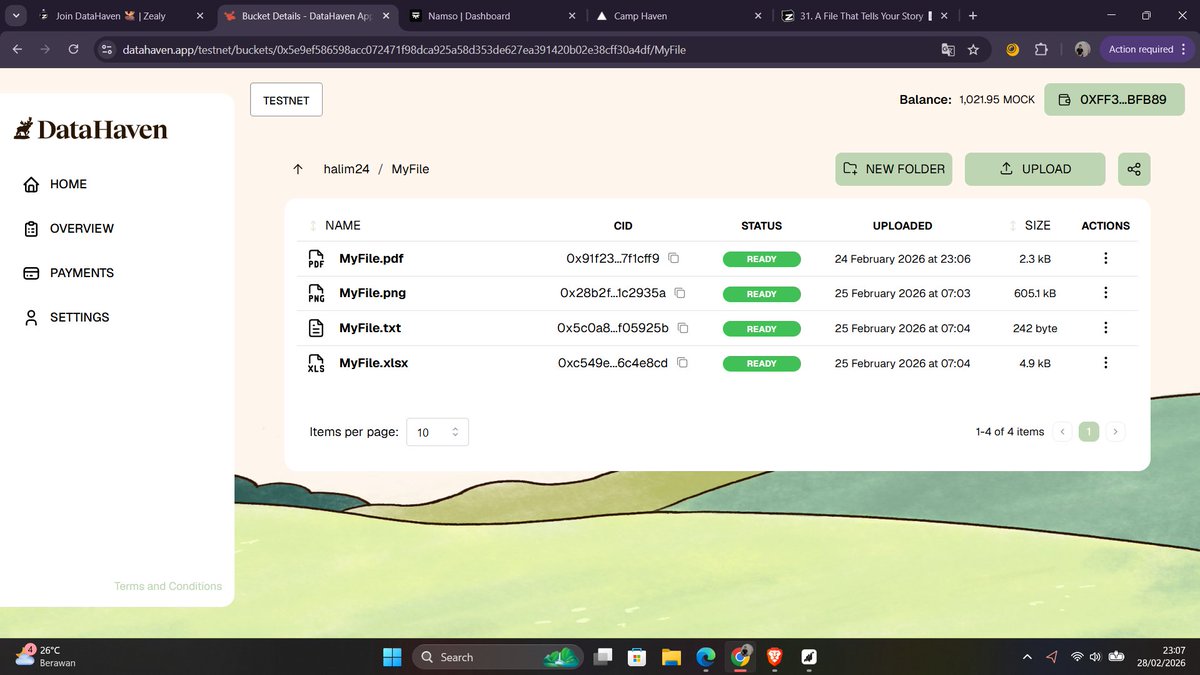The image size is (1200, 675).
Task: Open wallet 0XFF3...BFB89 button
Action: point(1115,100)
